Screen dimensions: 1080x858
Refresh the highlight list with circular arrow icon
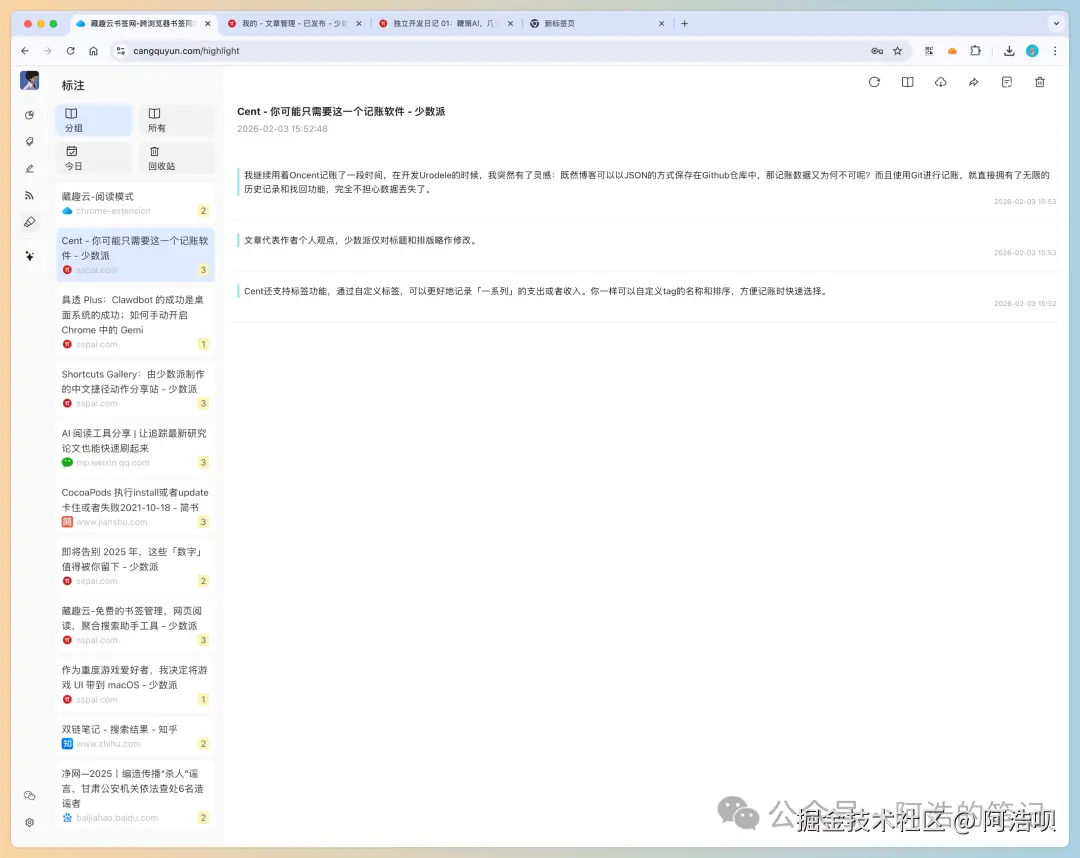point(874,82)
